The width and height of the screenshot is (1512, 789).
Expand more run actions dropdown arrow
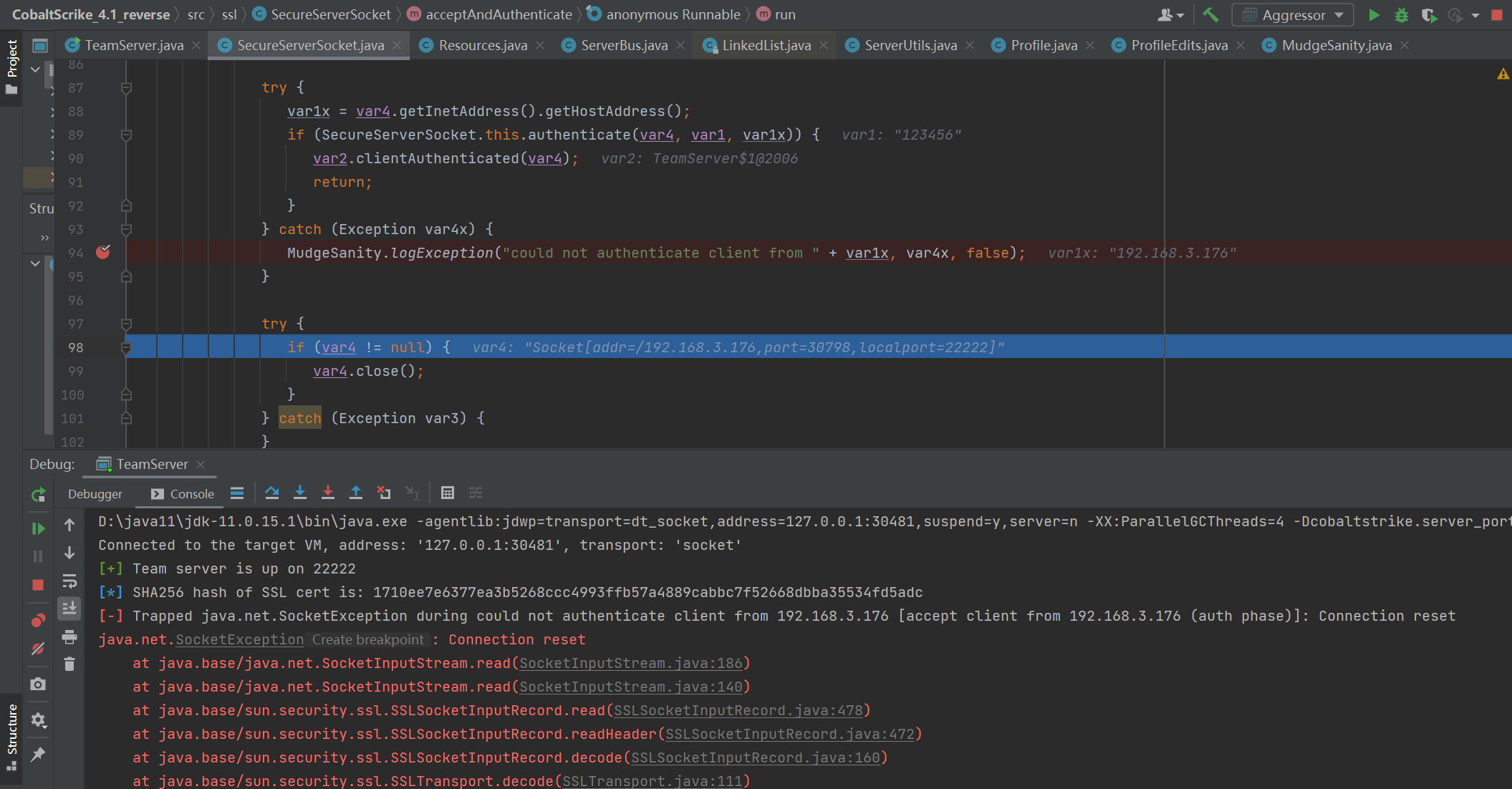[1475, 15]
